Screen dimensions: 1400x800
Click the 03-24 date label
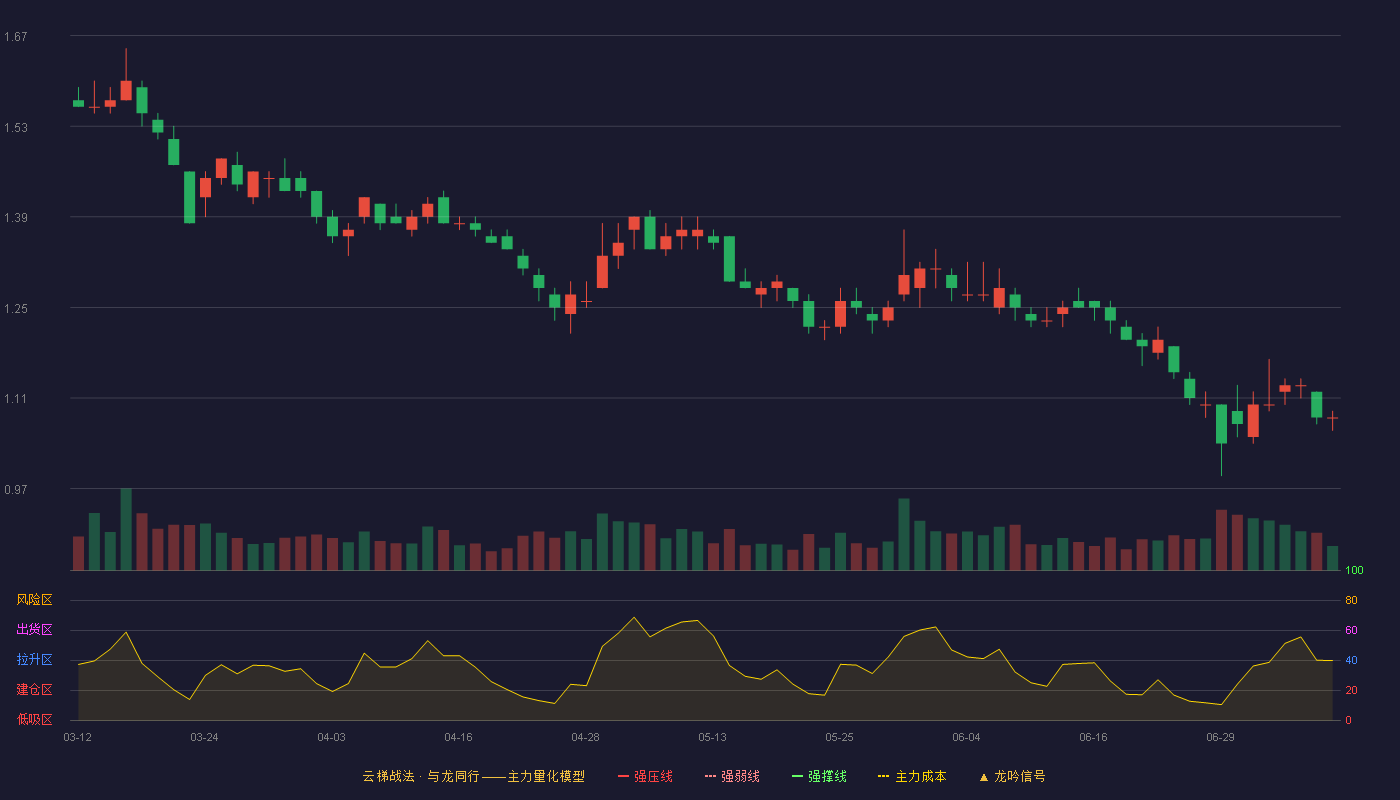pos(204,737)
